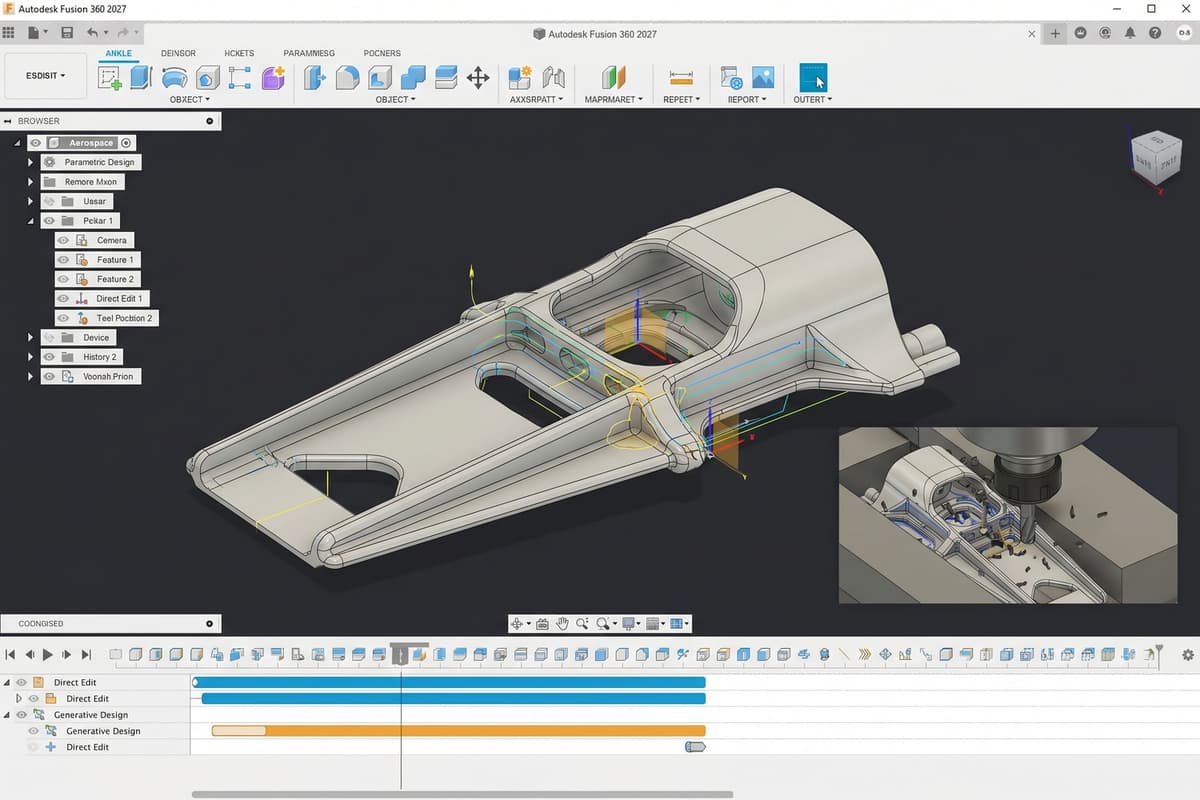Select the Create Sketch tool icon
The width and height of the screenshot is (1200, 800).
tap(110, 78)
